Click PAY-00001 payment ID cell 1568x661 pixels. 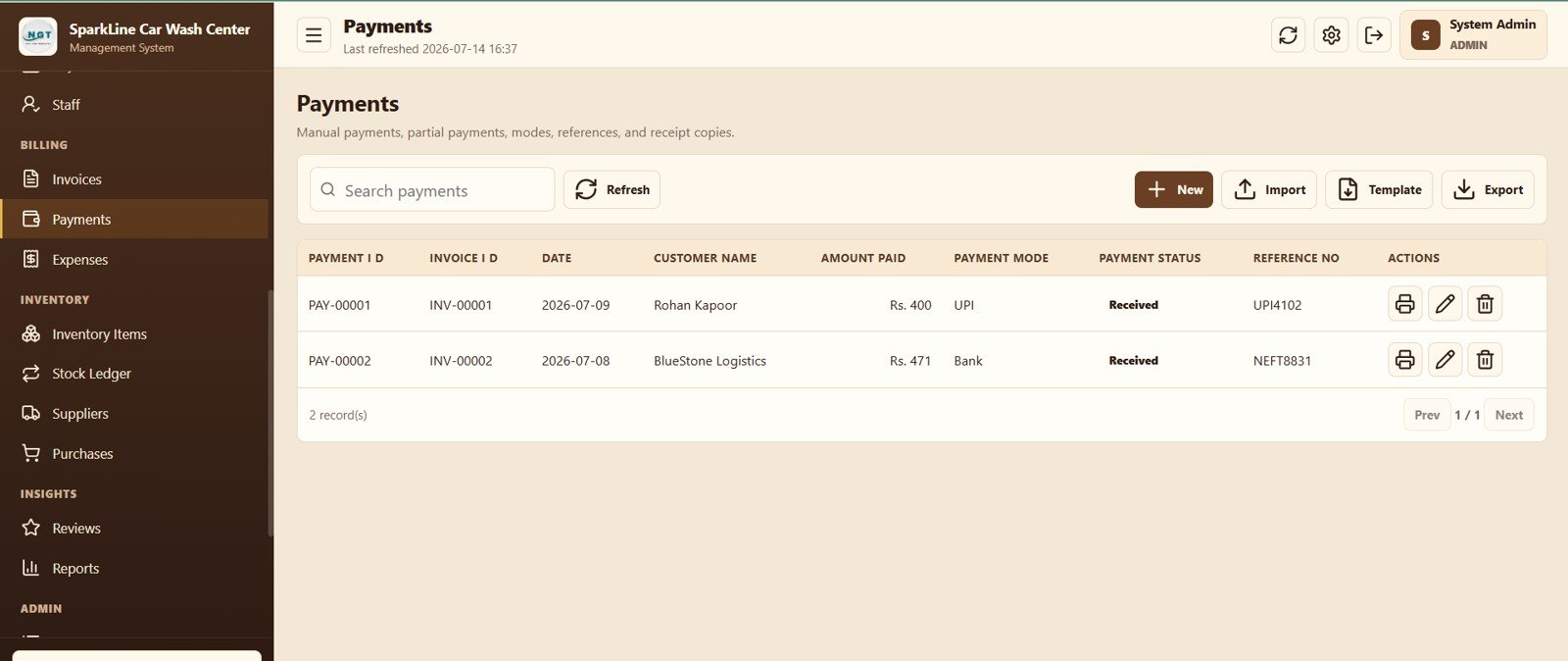pos(340,305)
